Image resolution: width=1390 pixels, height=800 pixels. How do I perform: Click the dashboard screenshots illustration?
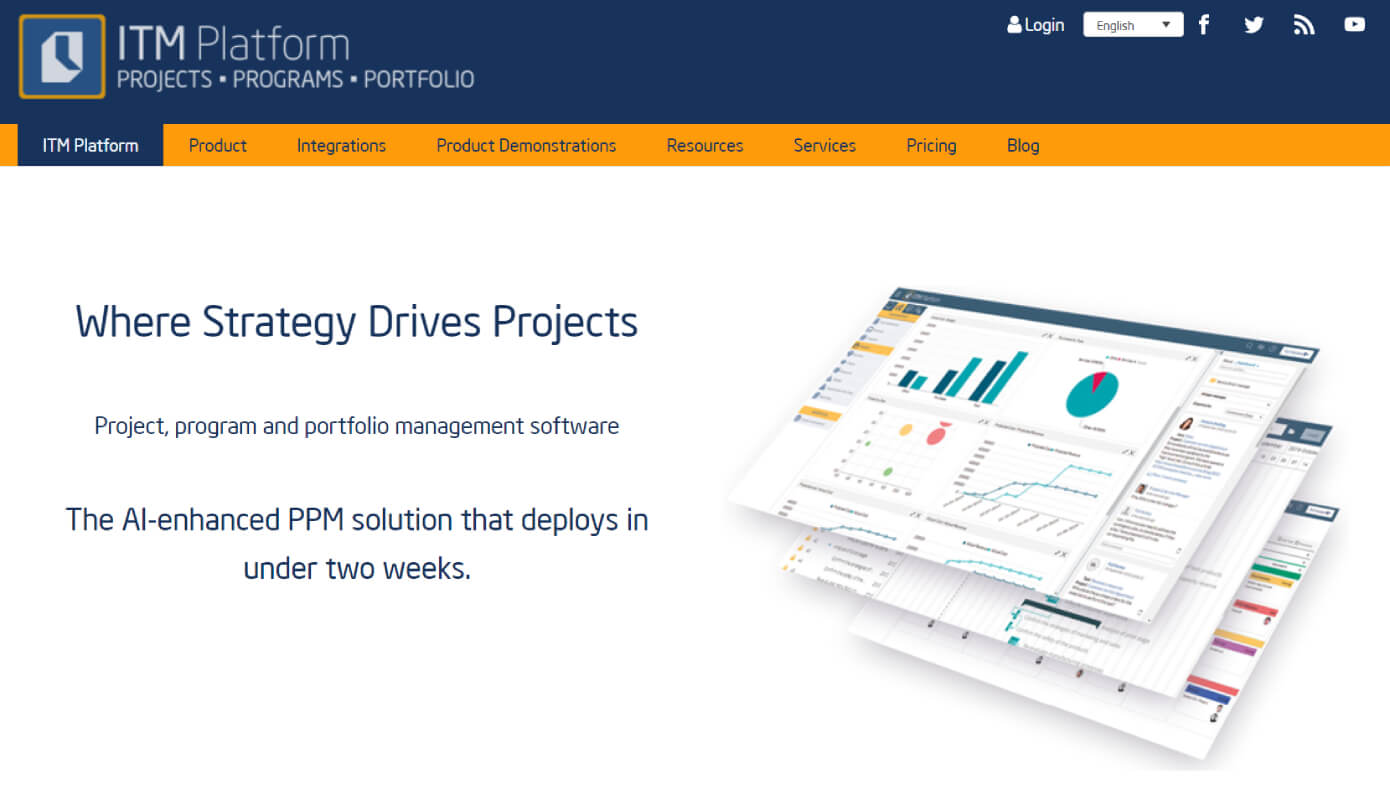tap(1035, 522)
